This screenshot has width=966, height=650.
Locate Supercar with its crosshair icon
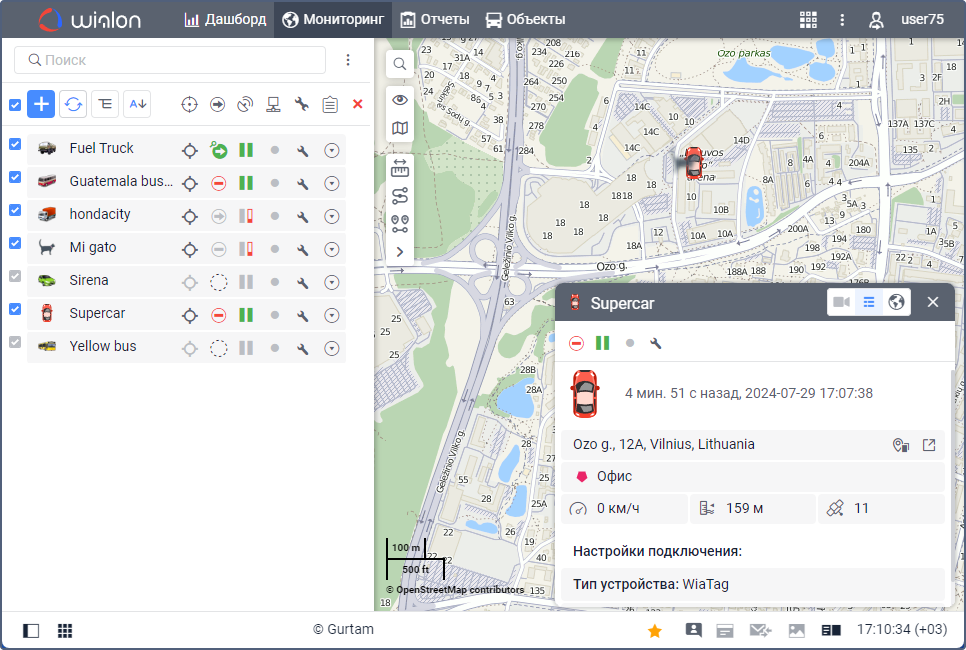pyautogui.click(x=189, y=316)
